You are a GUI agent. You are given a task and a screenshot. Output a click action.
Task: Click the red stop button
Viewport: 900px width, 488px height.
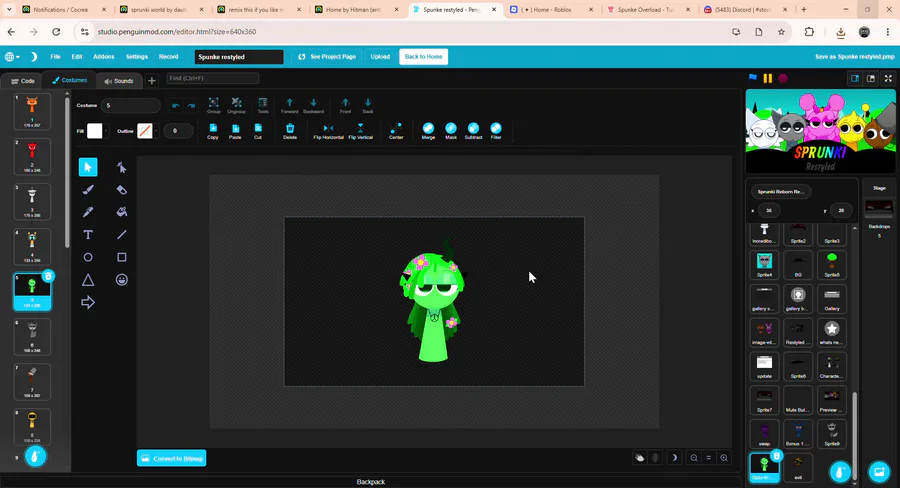tap(783, 78)
